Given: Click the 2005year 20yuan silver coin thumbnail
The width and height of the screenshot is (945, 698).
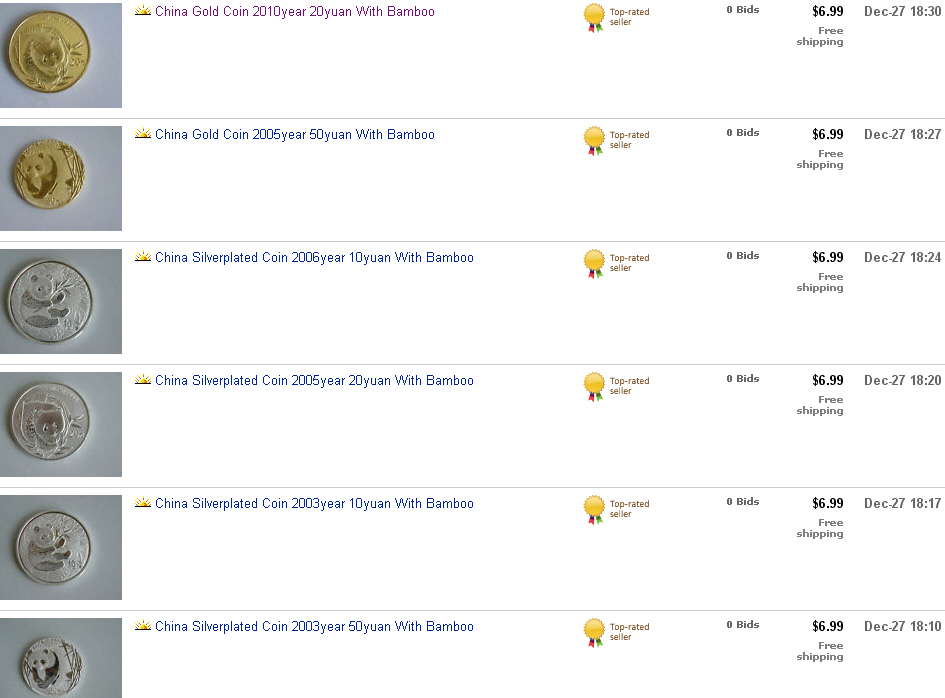Looking at the screenshot, I should pos(60,424).
